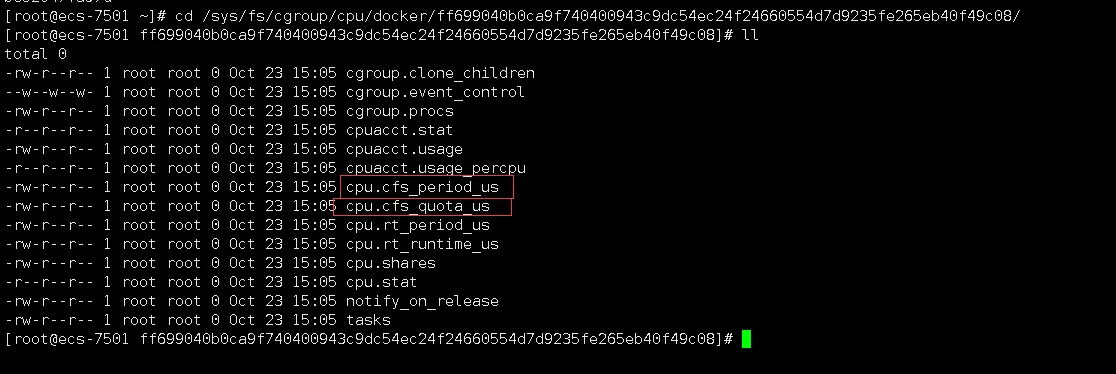The width and height of the screenshot is (1116, 374).
Task: Click the cgroup.procs file name
Action: pyautogui.click(x=399, y=112)
